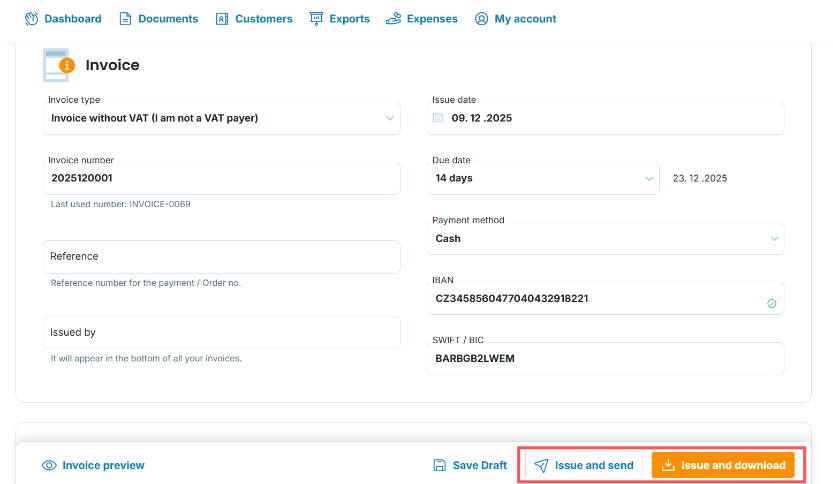Focus the Invoice number field

click(x=222, y=178)
